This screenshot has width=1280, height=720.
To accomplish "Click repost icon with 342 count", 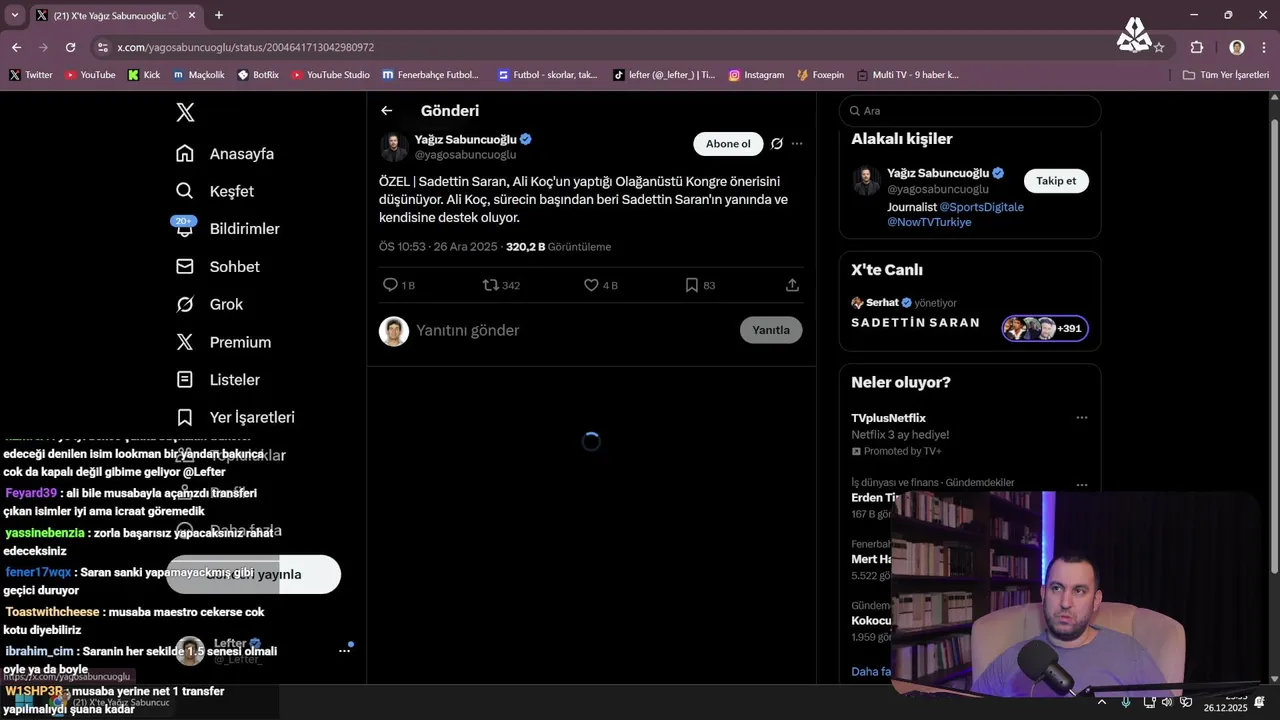I will click(x=491, y=285).
